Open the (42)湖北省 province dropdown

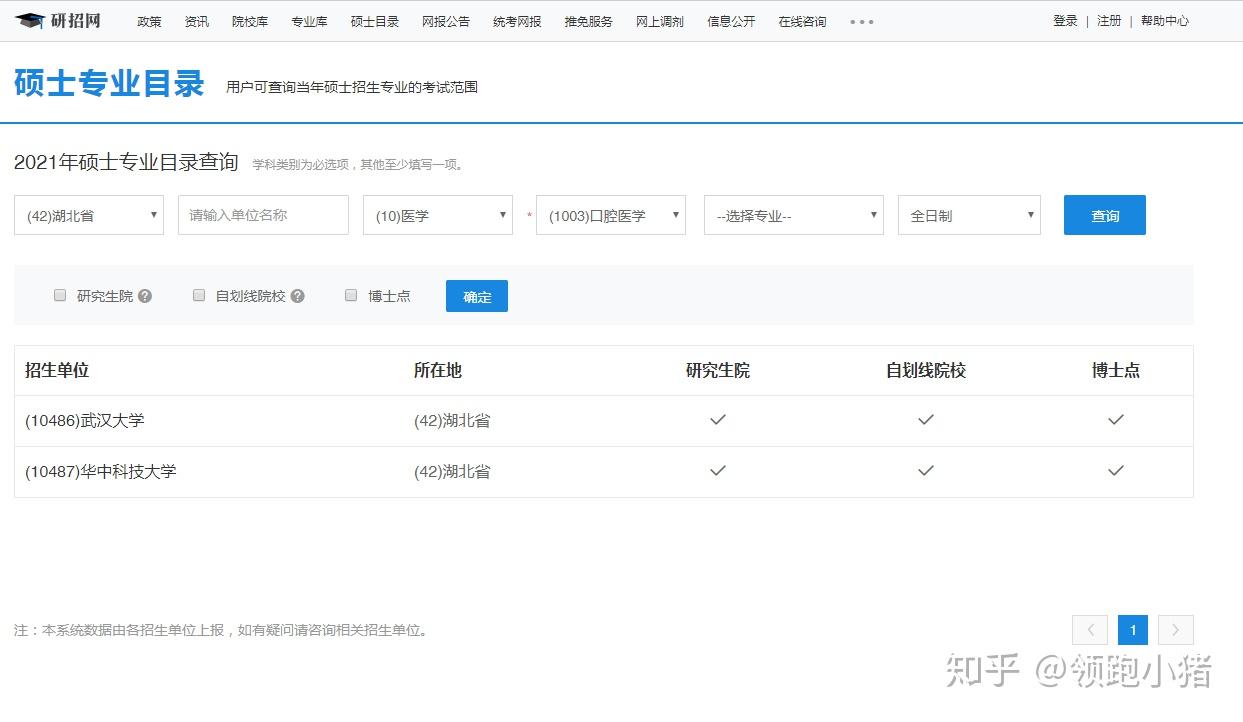[89, 215]
